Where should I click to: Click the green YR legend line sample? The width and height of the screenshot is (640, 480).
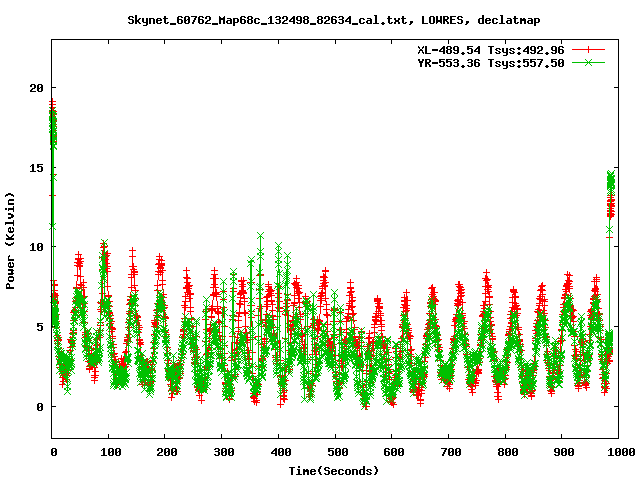pos(588,62)
